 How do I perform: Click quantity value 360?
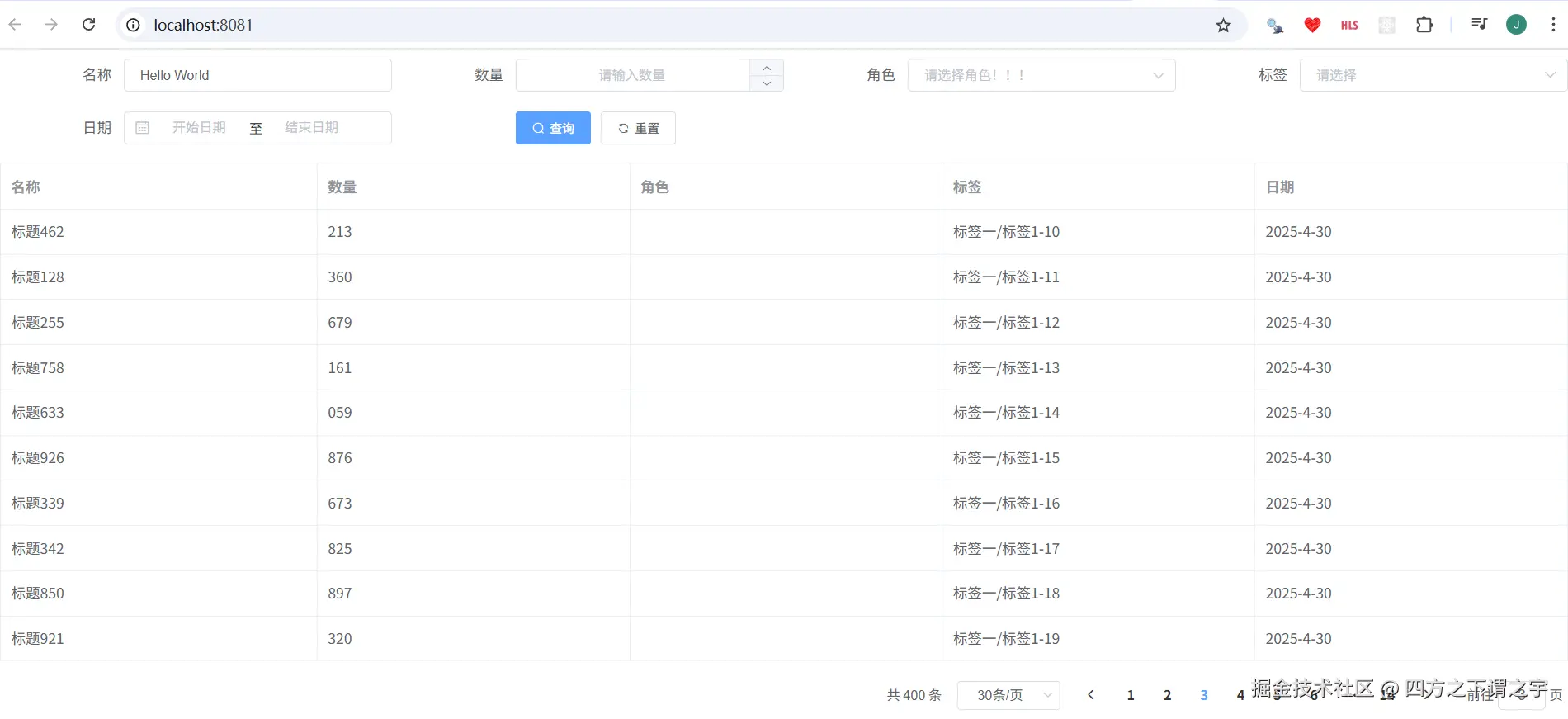[x=340, y=277]
